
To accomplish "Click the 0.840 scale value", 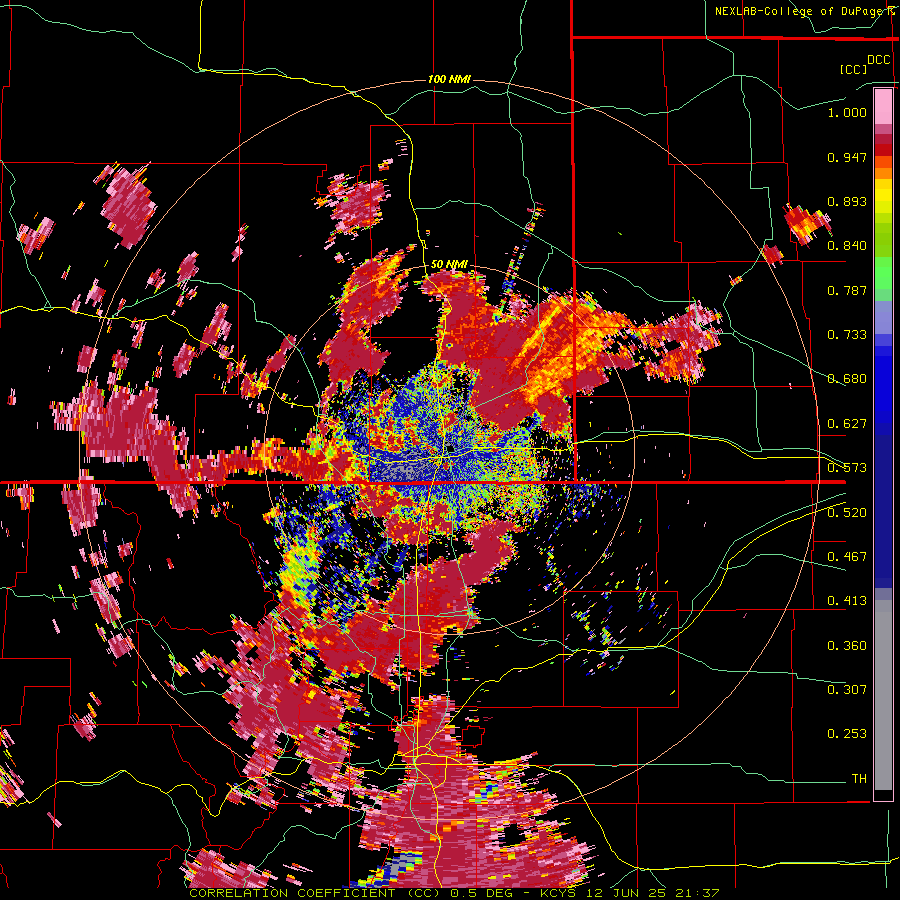I will [847, 246].
